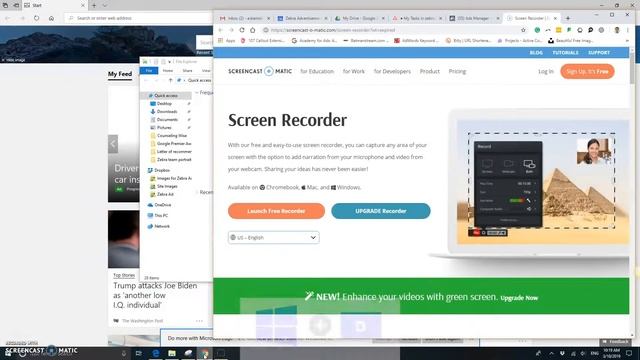Image resolution: width=640 pixels, height=360 pixels.
Task: Open the BLOG link in the top bar
Action: 536,53
